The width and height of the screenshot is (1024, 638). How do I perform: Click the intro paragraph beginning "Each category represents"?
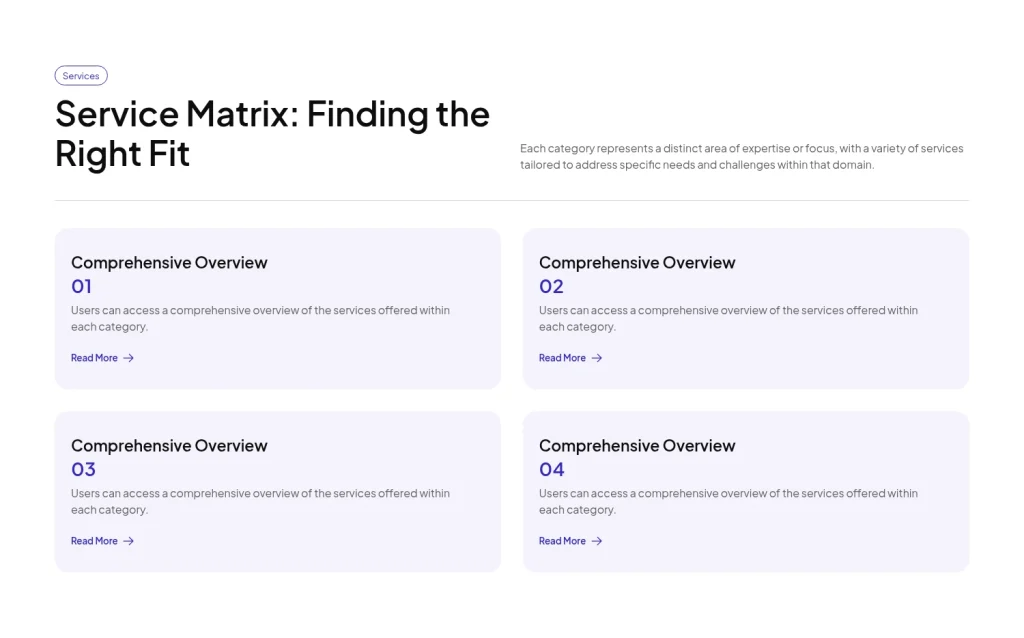pos(741,156)
